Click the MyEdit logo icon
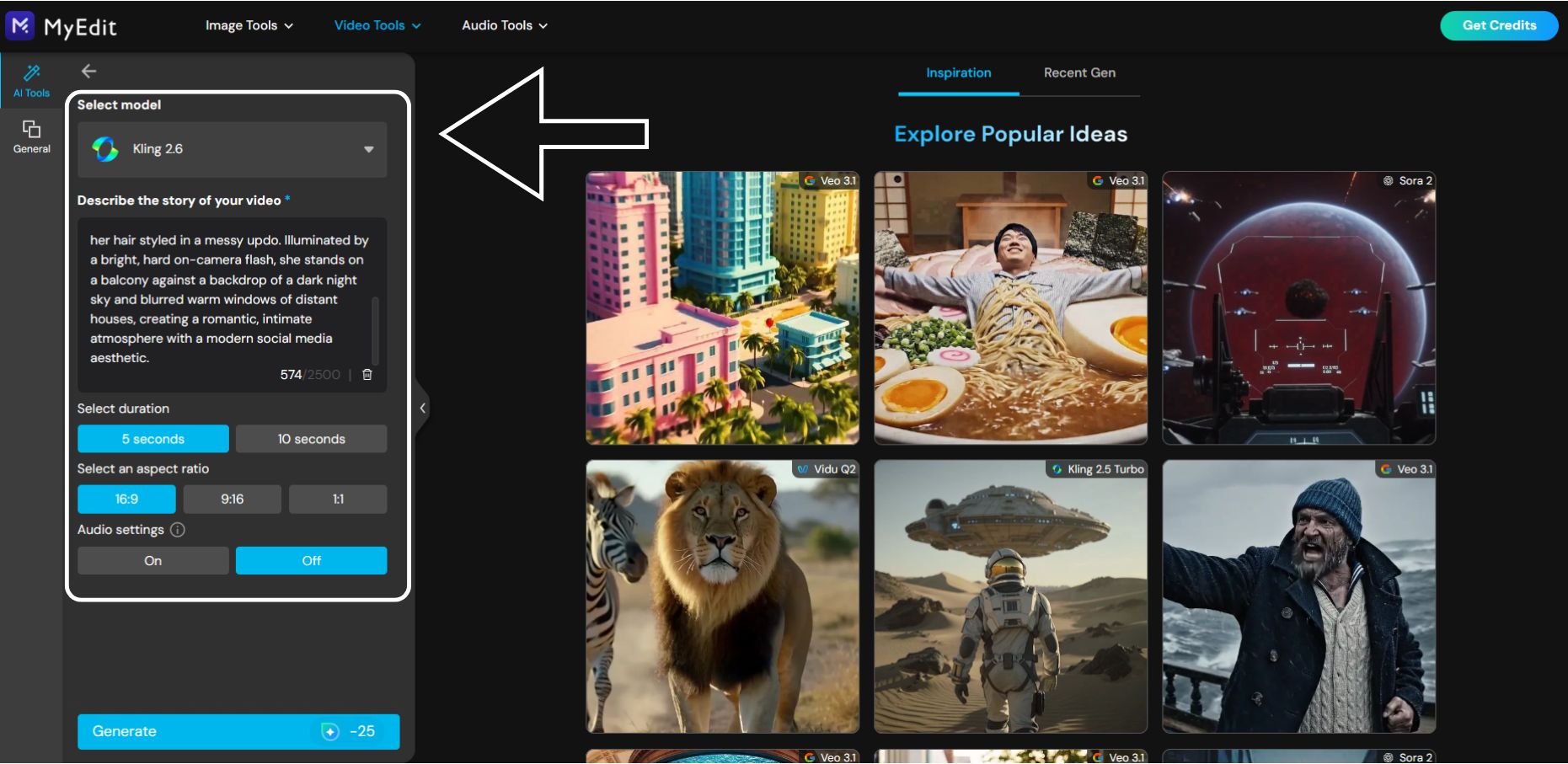 (x=20, y=25)
